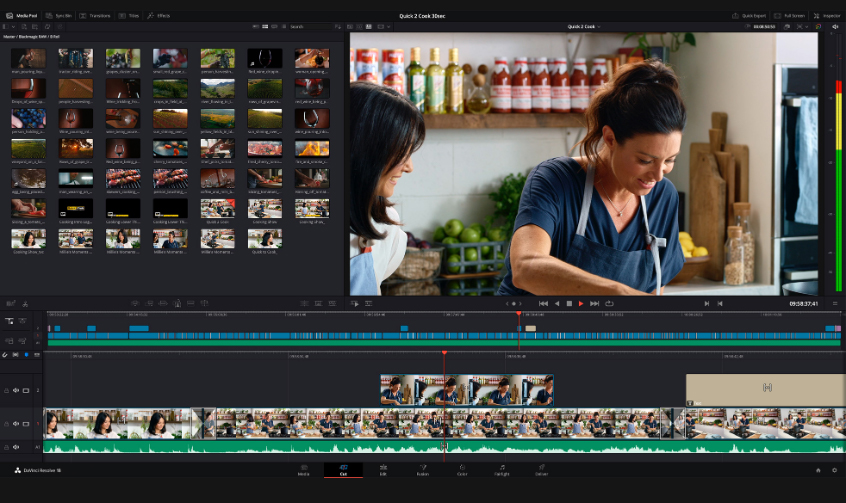Switch to the Deliver page
Screen dimensions: 846x503
pos(541,470)
